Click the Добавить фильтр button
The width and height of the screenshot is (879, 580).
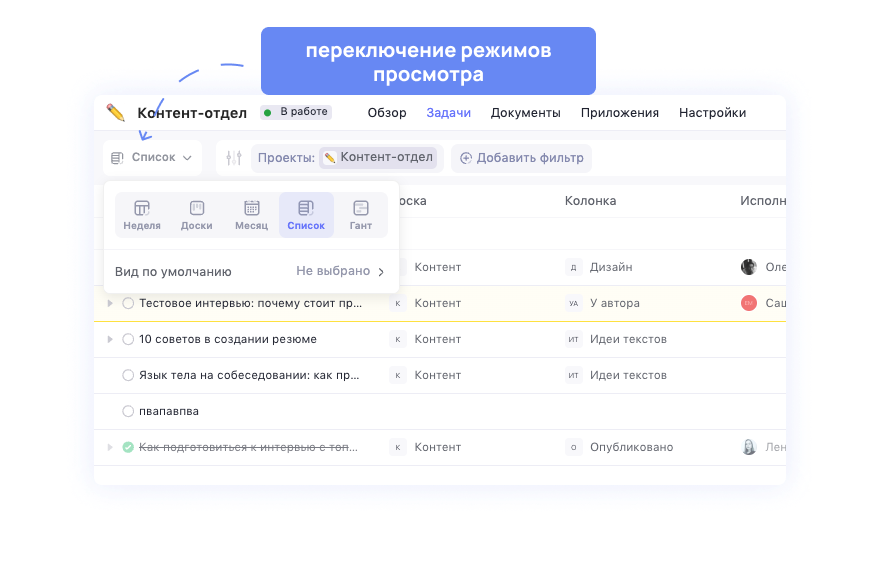pos(521,158)
